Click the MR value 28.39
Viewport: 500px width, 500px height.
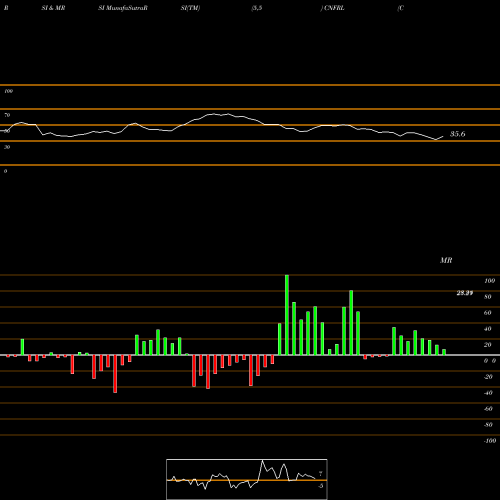coord(465,293)
